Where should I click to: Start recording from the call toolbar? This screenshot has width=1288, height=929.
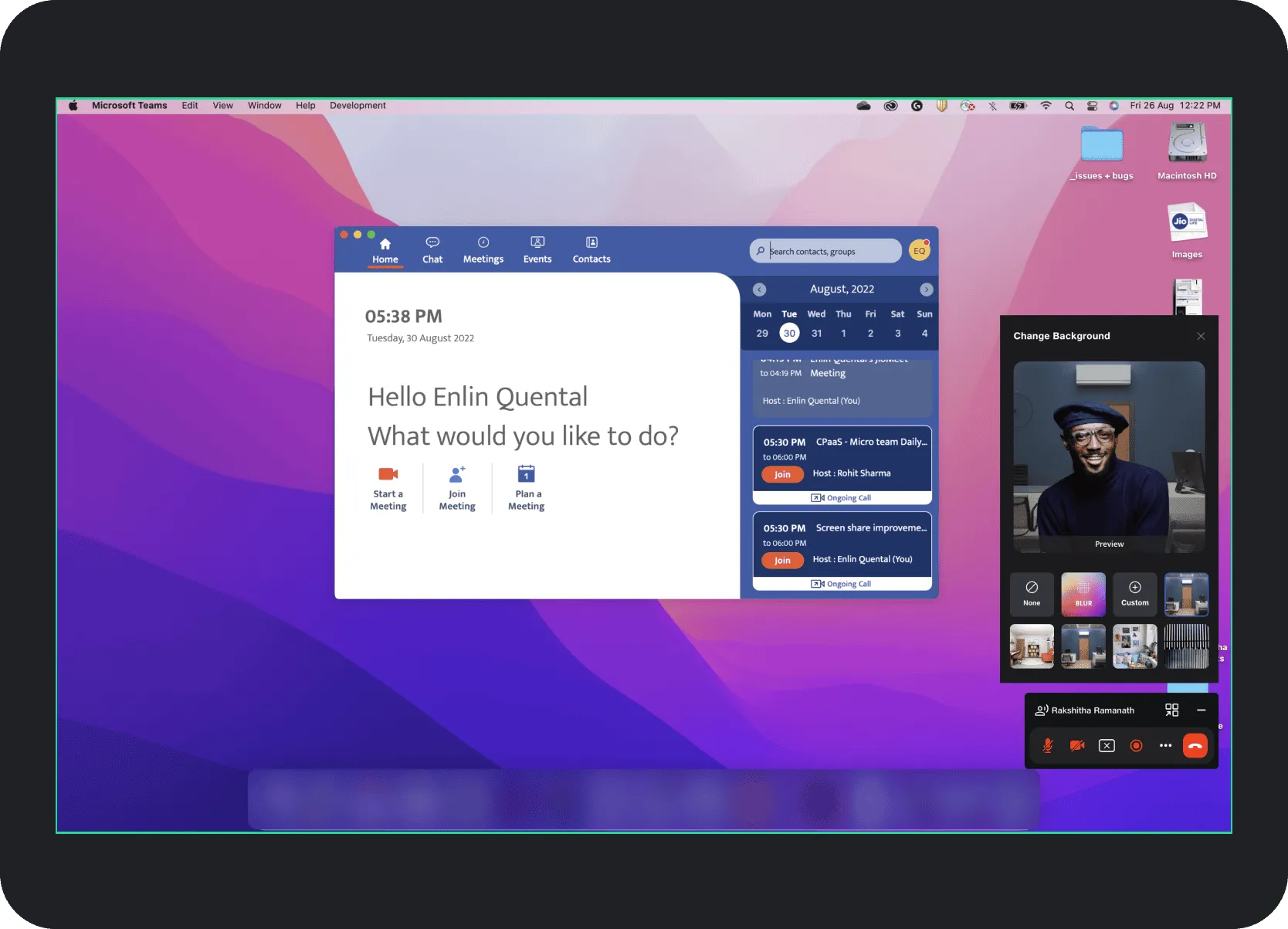click(x=1136, y=746)
